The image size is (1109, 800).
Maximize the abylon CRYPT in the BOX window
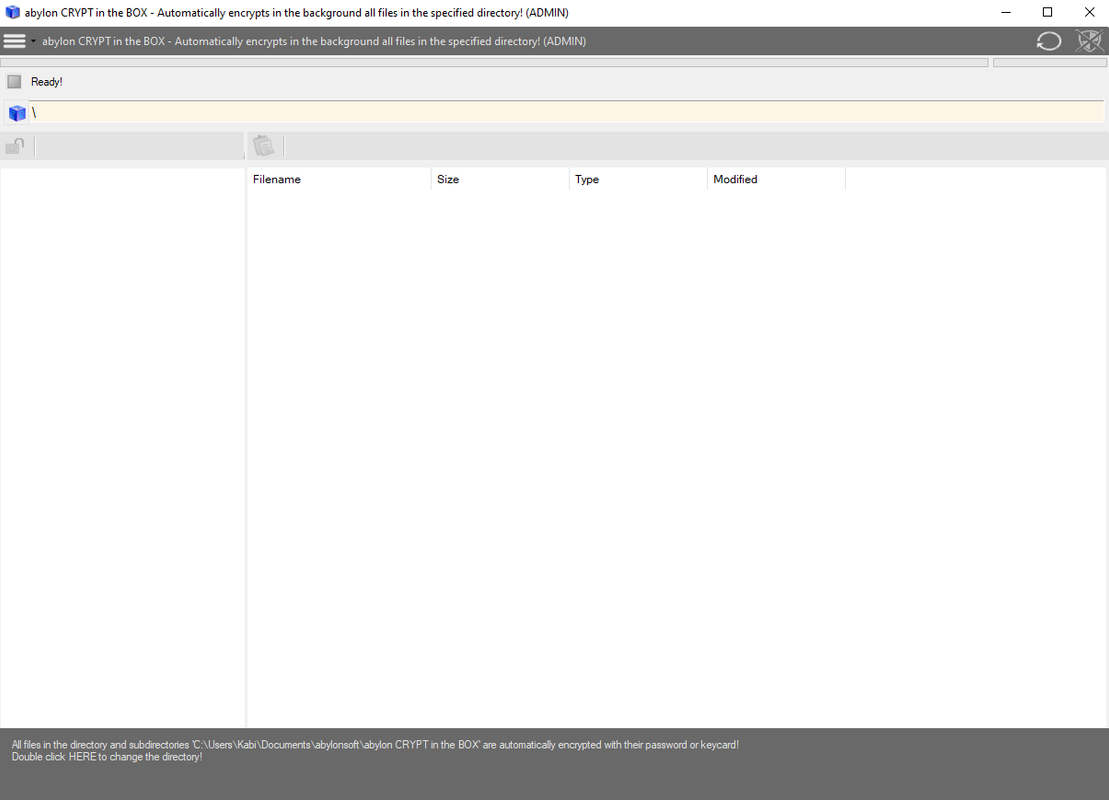tap(1047, 12)
